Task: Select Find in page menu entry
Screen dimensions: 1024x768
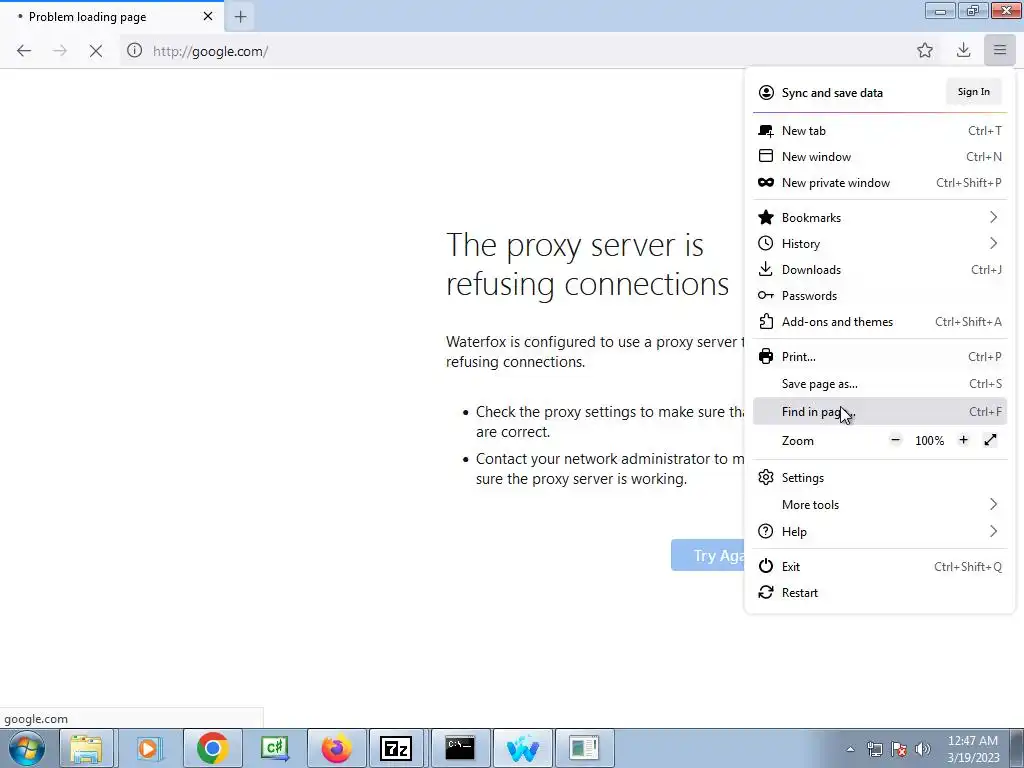Action: point(880,411)
